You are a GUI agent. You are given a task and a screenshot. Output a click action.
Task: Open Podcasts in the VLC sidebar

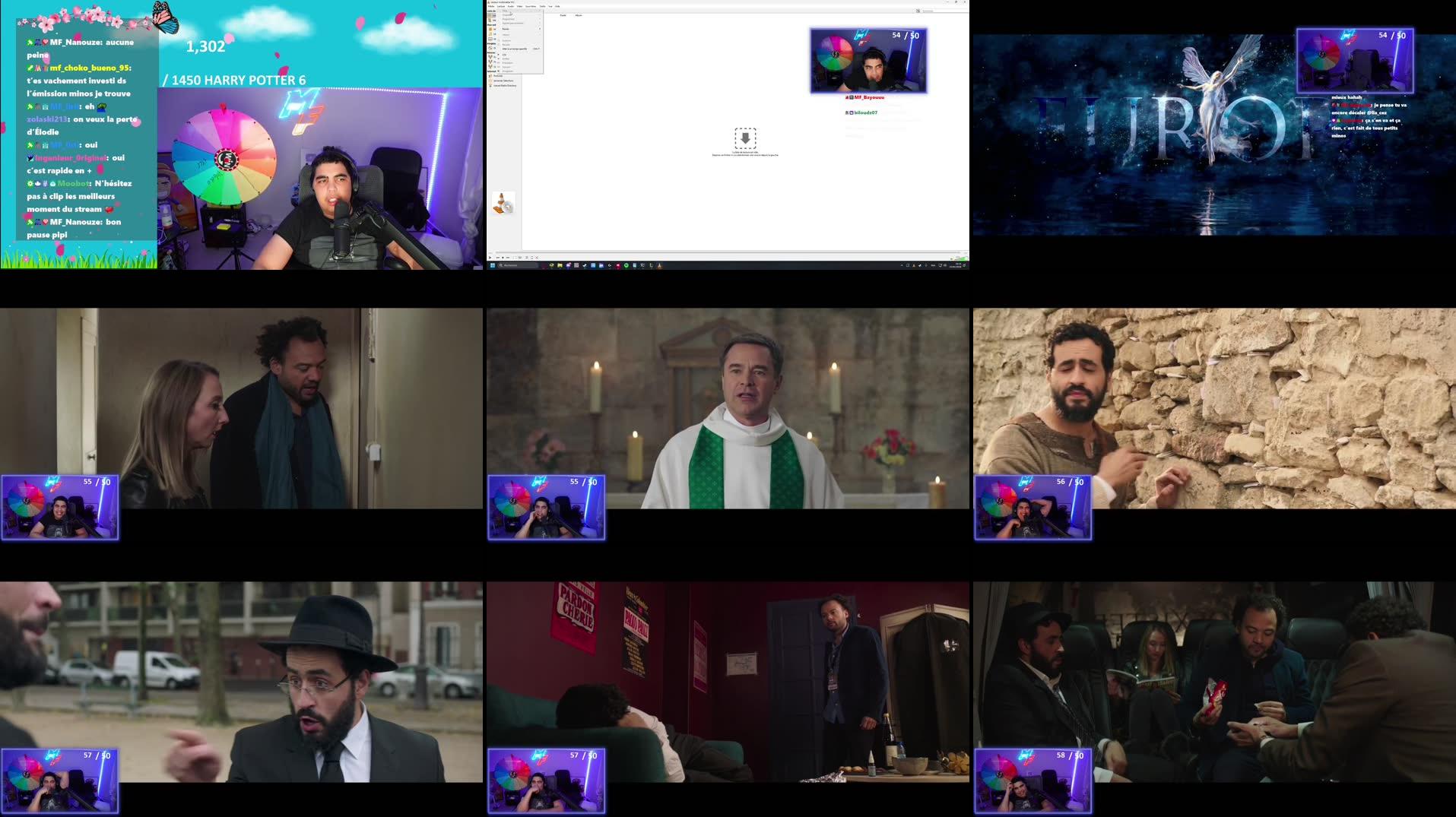pyautogui.click(x=499, y=76)
